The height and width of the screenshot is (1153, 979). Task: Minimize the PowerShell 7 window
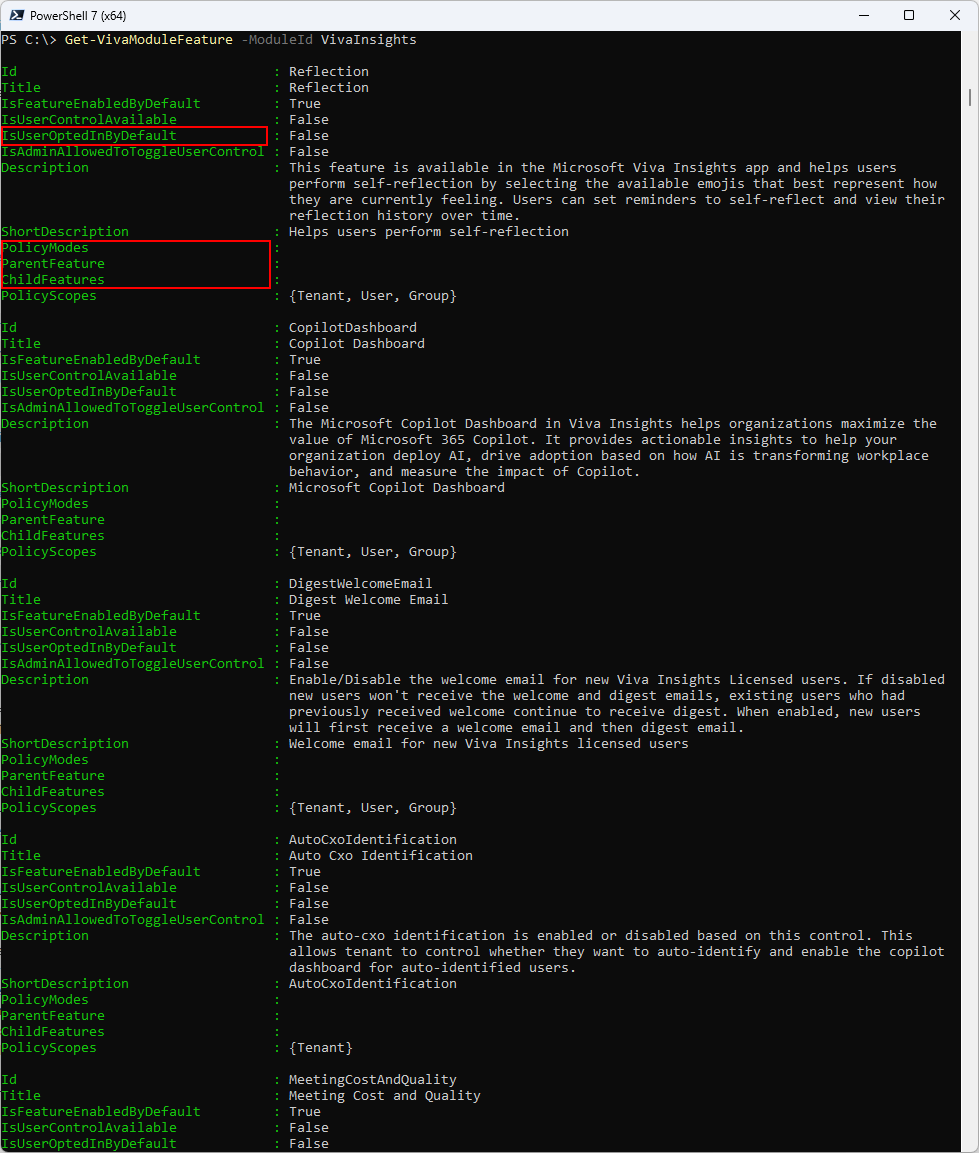click(x=864, y=15)
